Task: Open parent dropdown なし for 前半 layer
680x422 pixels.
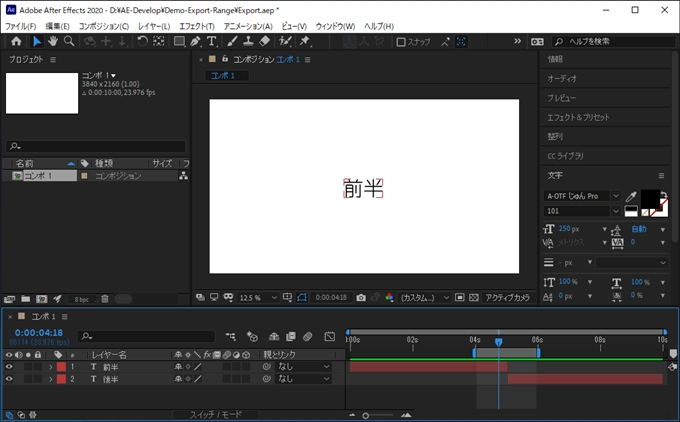Action: click(303, 367)
